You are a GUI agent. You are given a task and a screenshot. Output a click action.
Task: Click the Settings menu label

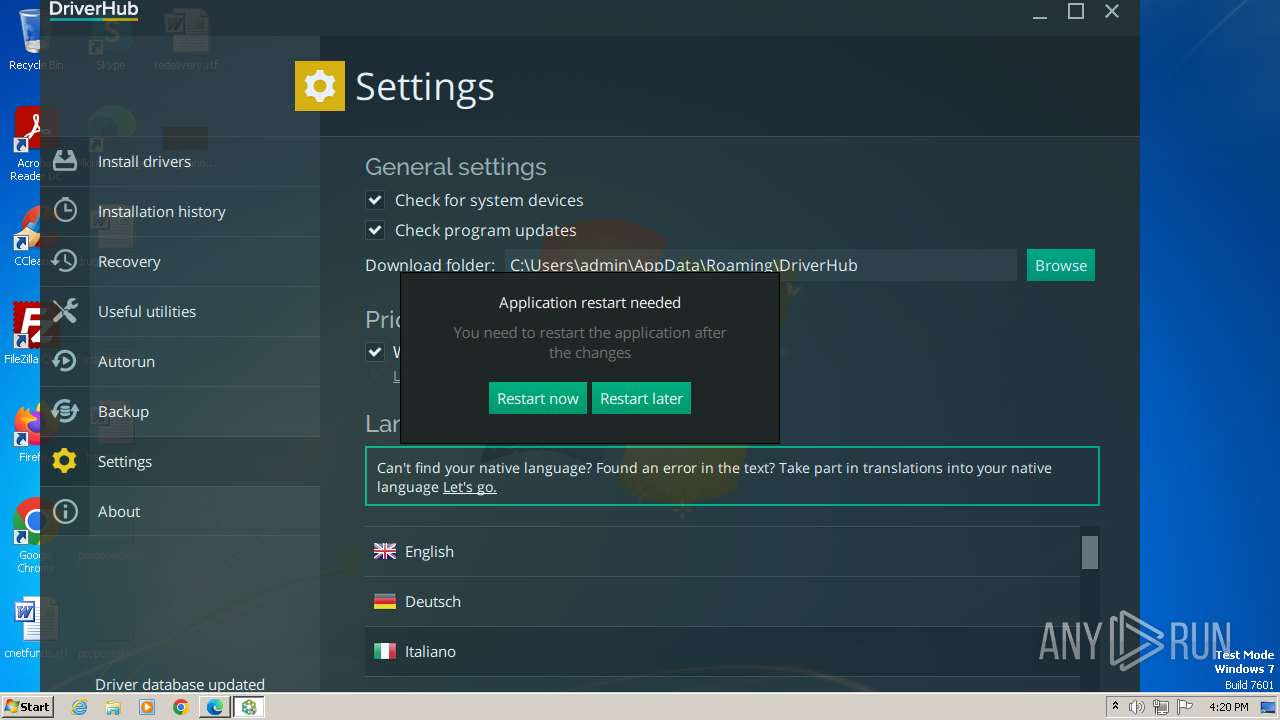pyautogui.click(x=125, y=461)
